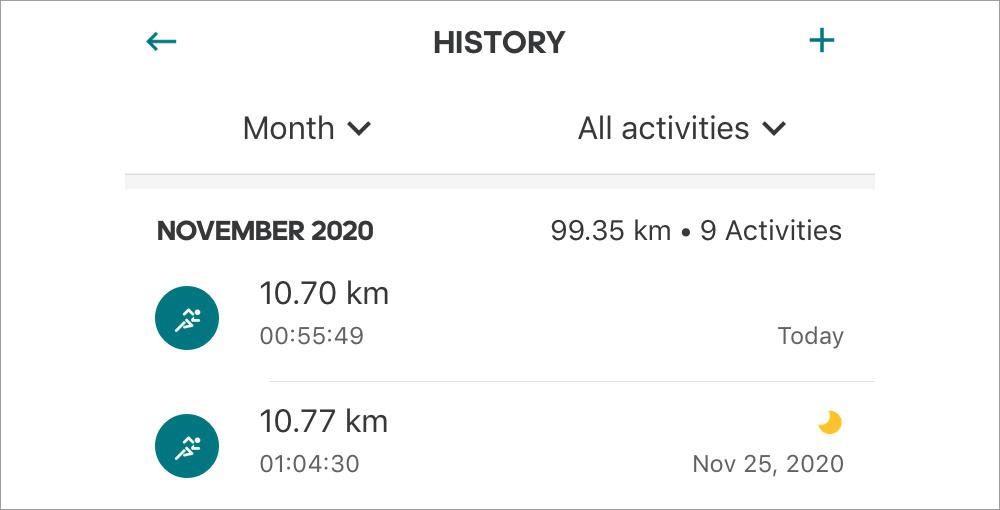1000x510 pixels.
Task: Click the Nov 25, 2020 date label
Action: (x=768, y=464)
